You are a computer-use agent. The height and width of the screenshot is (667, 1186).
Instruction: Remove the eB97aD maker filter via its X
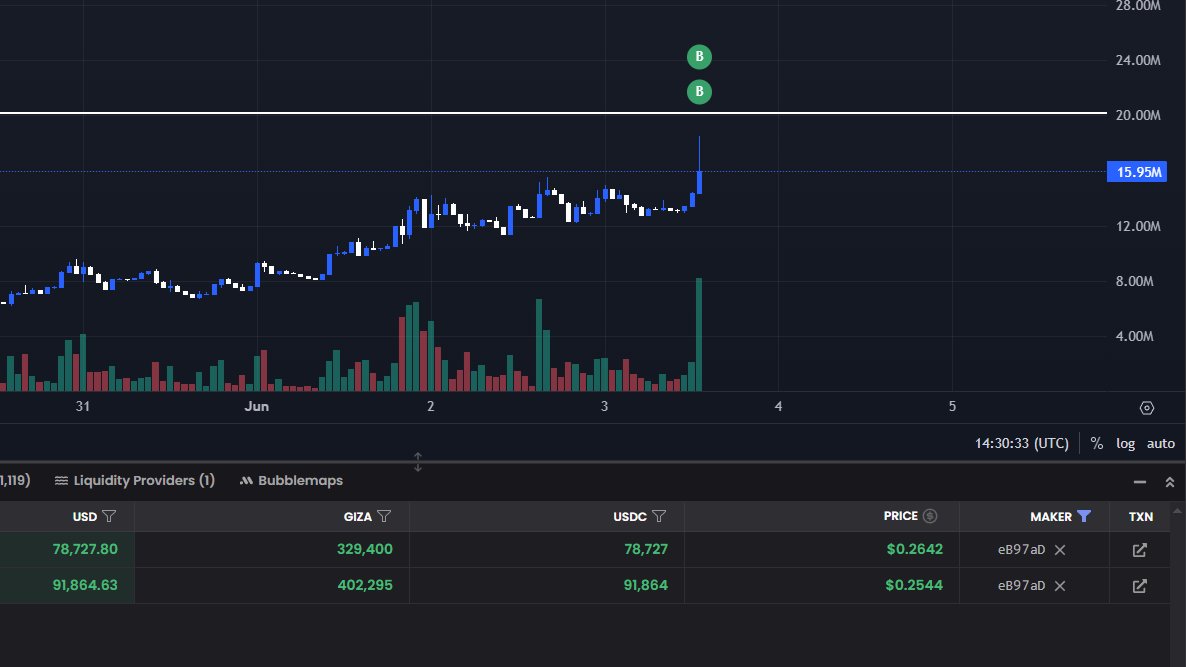point(1058,548)
